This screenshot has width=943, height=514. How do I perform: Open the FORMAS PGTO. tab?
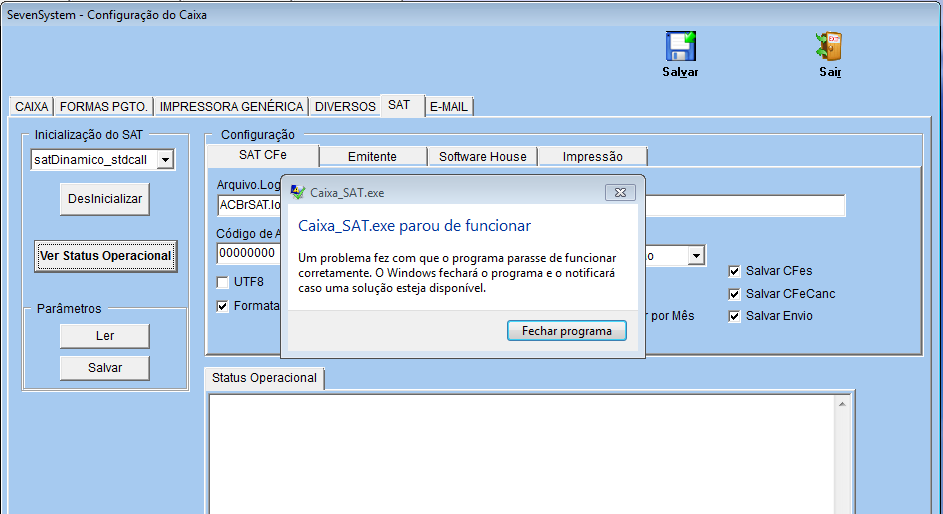tap(103, 106)
